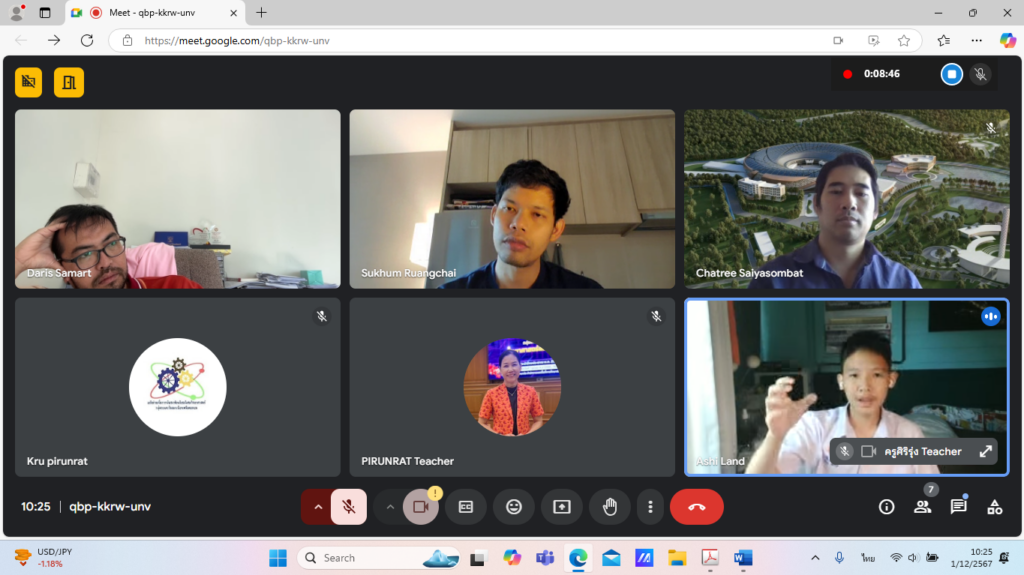This screenshot has height=575, width=1024.
Task: Open the activities icon
Action: tap(994, 506)
